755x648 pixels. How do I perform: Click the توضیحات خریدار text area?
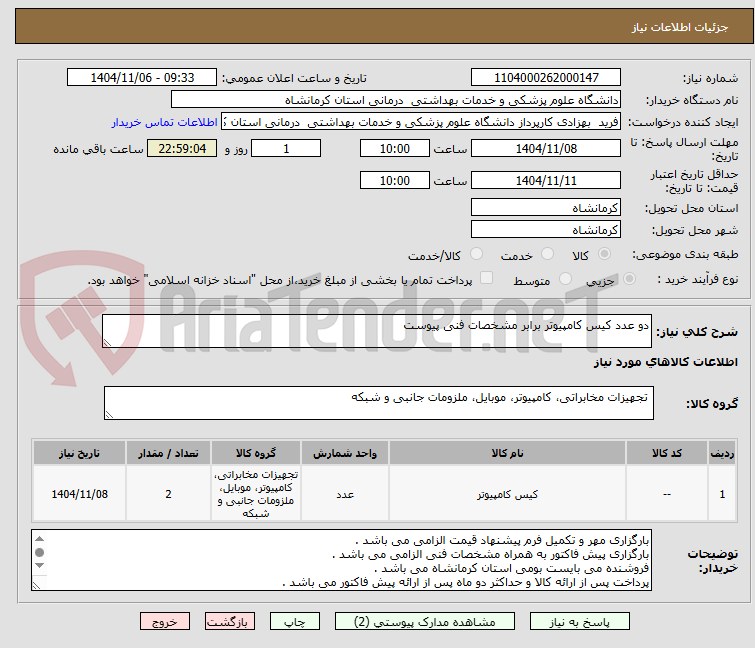pos(341,560)
